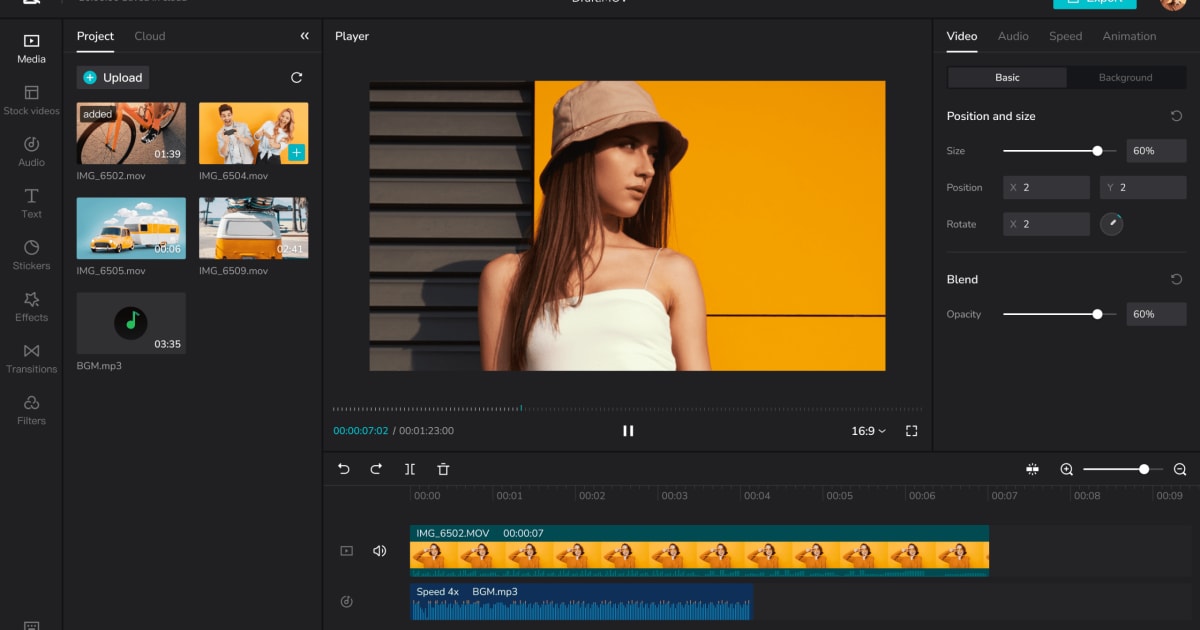This screenshot has height=630, width=1200.
Task: Undo the last edit
Action: [345, 468]
